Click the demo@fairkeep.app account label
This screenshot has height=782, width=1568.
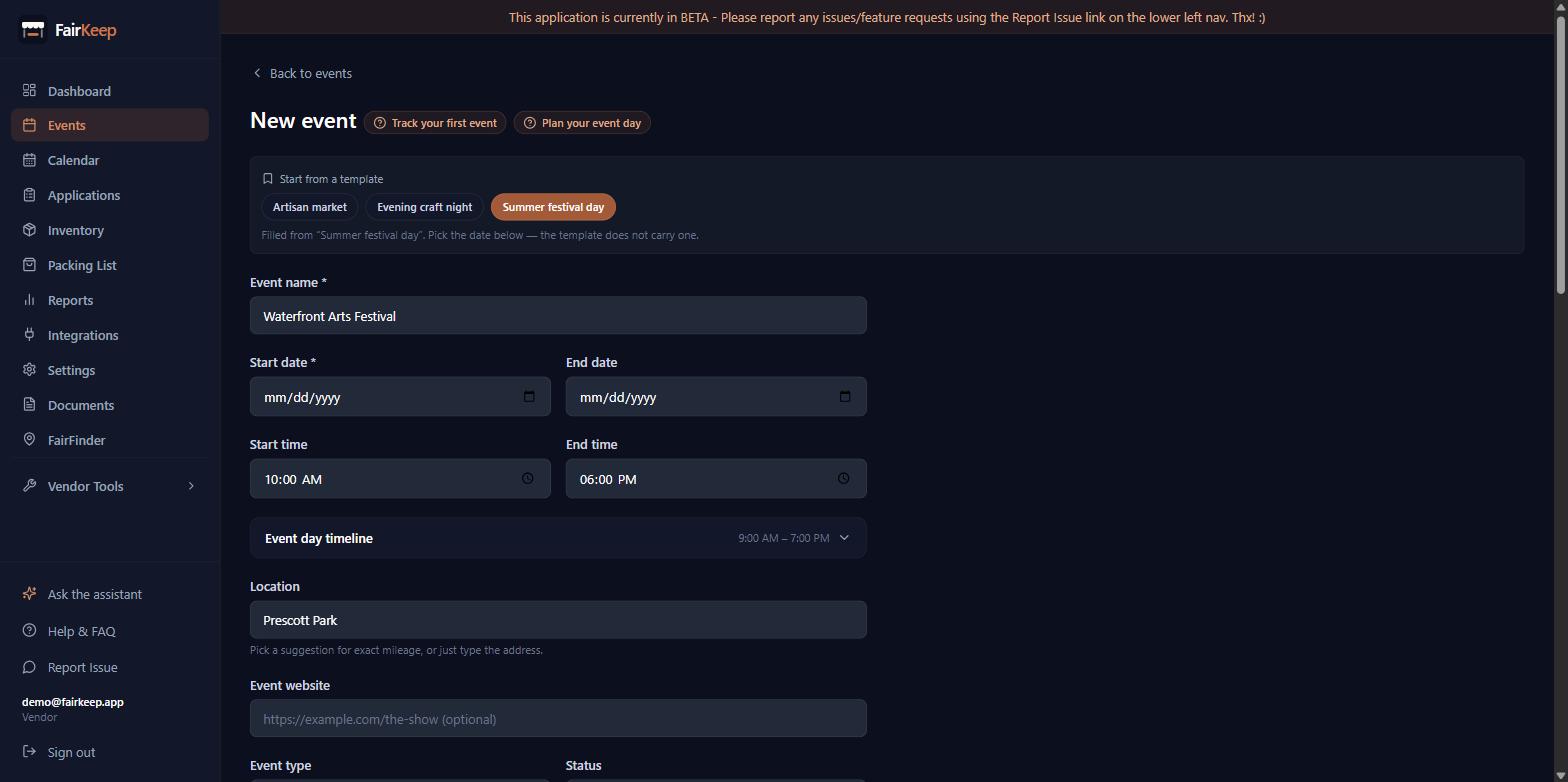[73, 702]
